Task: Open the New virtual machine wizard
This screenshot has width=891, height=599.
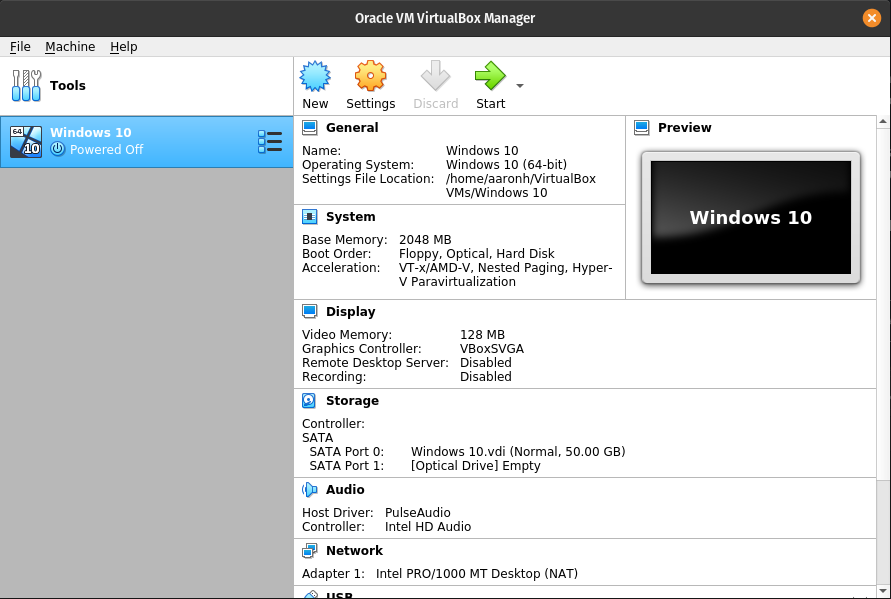Action: [x=315, y=84]
